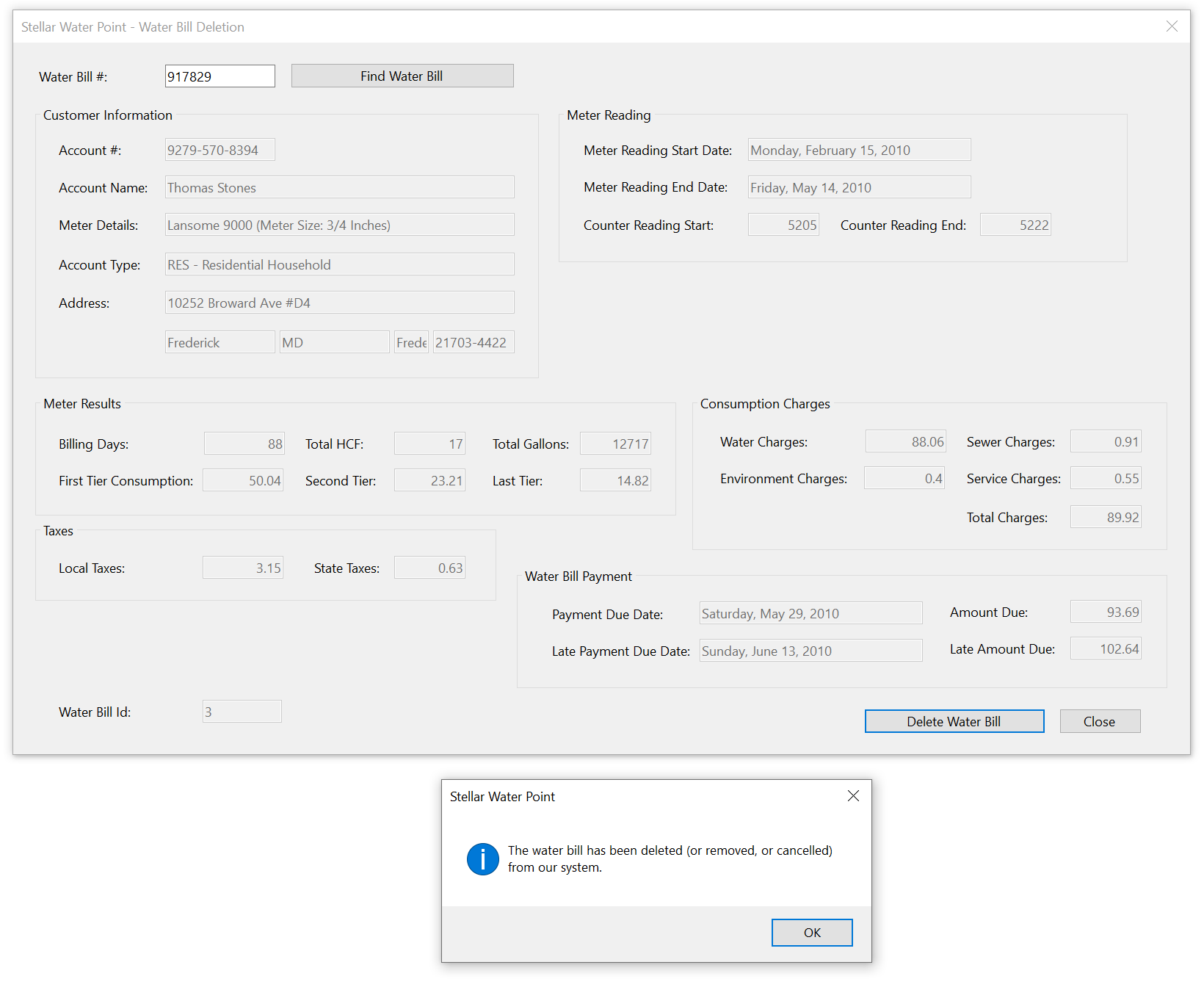Click the 'Water Bill Deletion' window title
The width and height of the screenshot is (1204, 987).
click(x=133, y=27)
